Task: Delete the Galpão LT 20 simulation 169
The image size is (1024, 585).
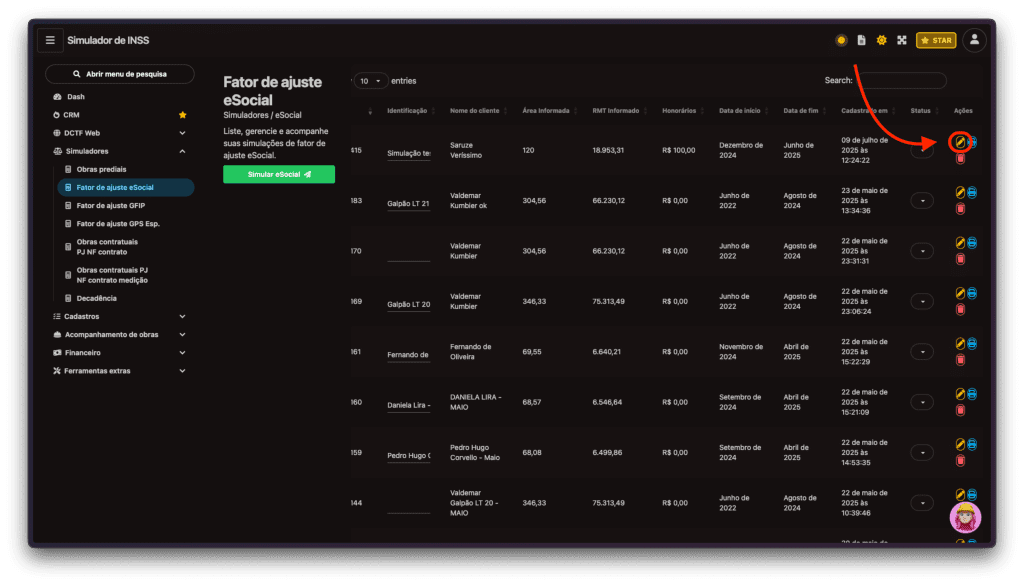Action: [960, 309]
